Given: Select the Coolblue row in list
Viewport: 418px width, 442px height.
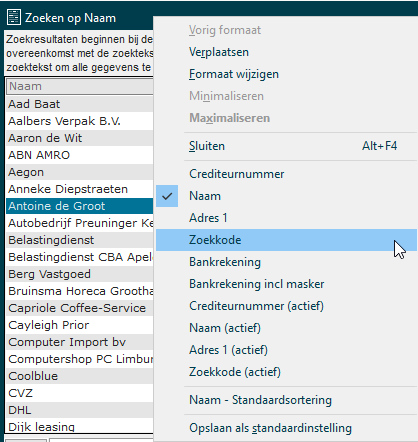Looking at the screenshot, I should coord(80,376).
